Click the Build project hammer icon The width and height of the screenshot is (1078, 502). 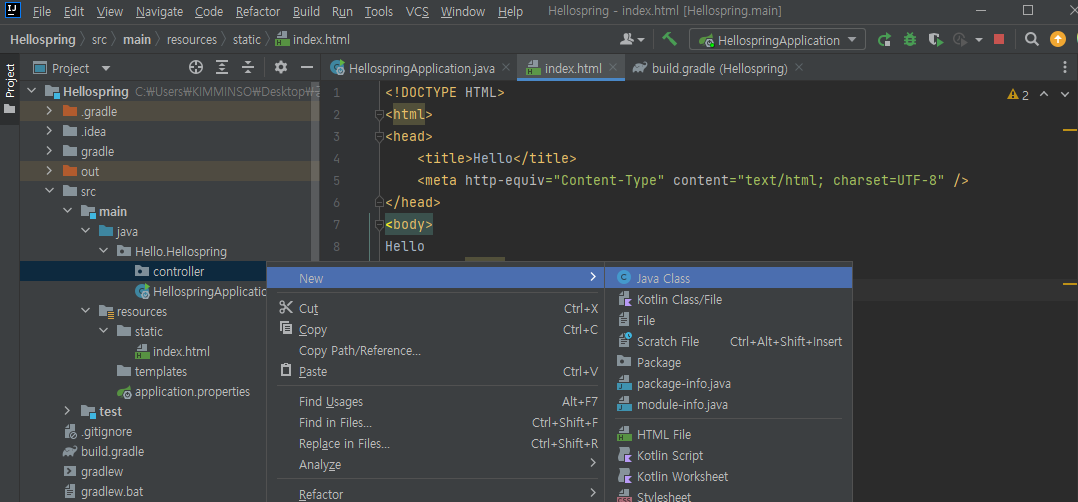point(669,39)
